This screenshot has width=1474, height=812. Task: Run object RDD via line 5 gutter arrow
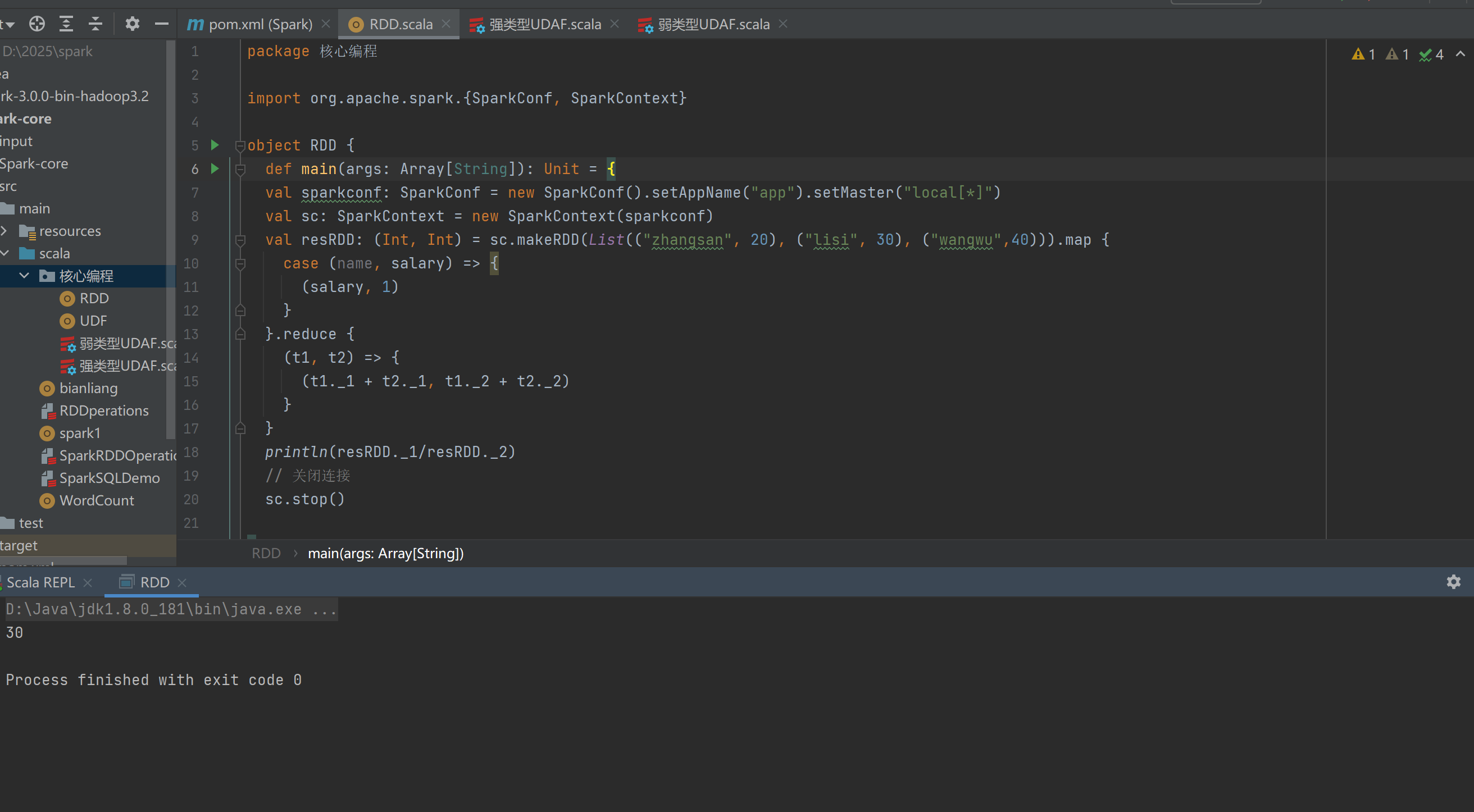click(215, 145)
